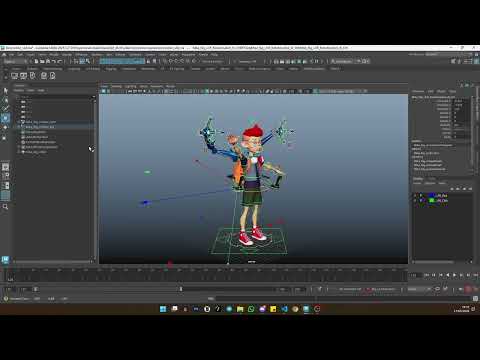Open Visual Studio Code from the taskbar

(x=284, y=309)
